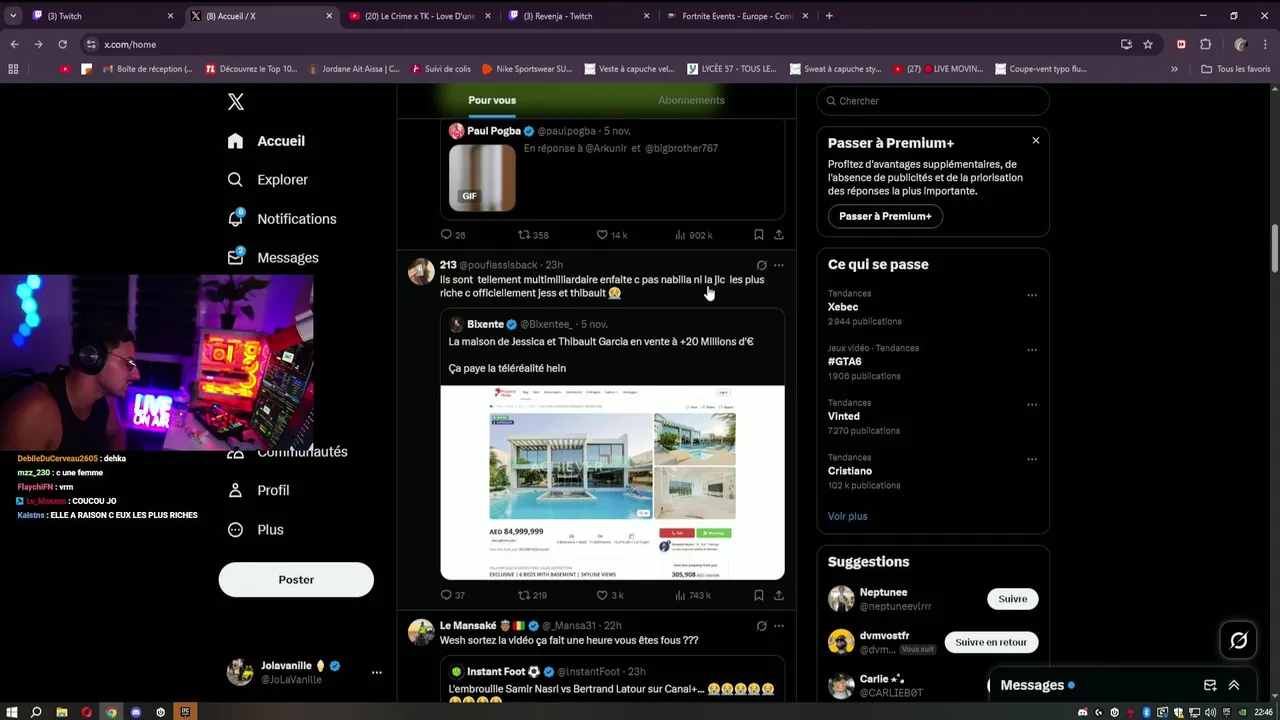This screenshot has height=720, width=1280.
Task: Open Grok for the 213 post
Action: [x=761, y=266]
